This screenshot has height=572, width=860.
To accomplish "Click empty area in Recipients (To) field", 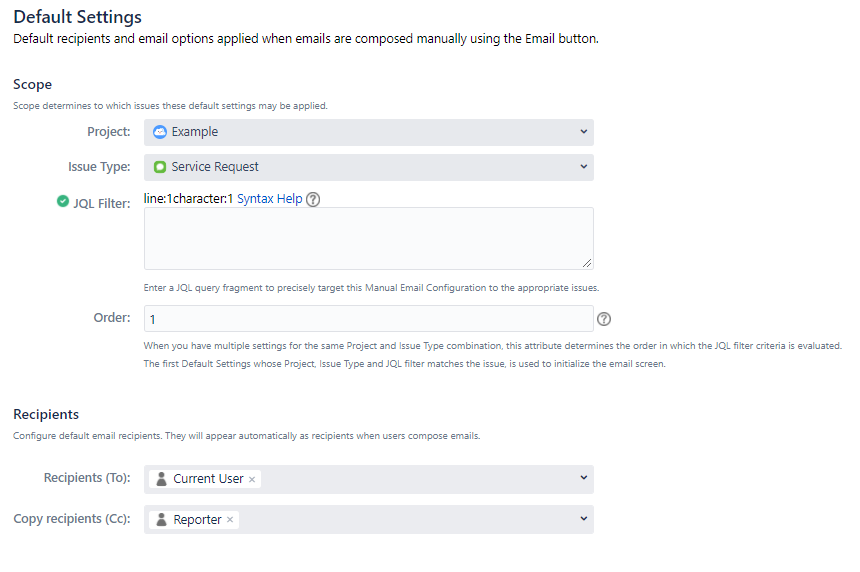I will point(417,479).
